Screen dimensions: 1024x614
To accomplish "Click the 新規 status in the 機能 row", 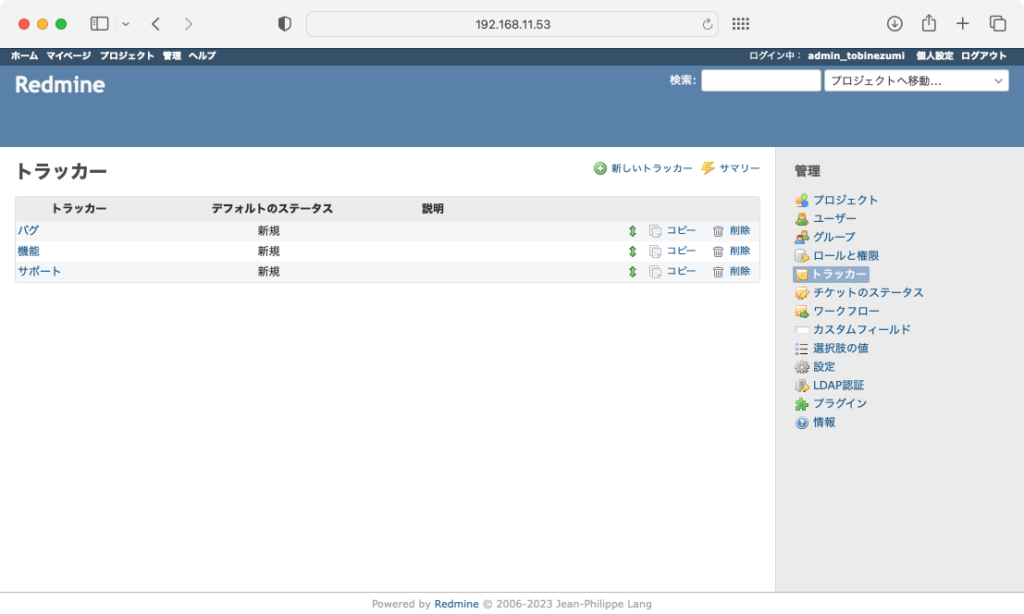I will [x=268, y=251].
